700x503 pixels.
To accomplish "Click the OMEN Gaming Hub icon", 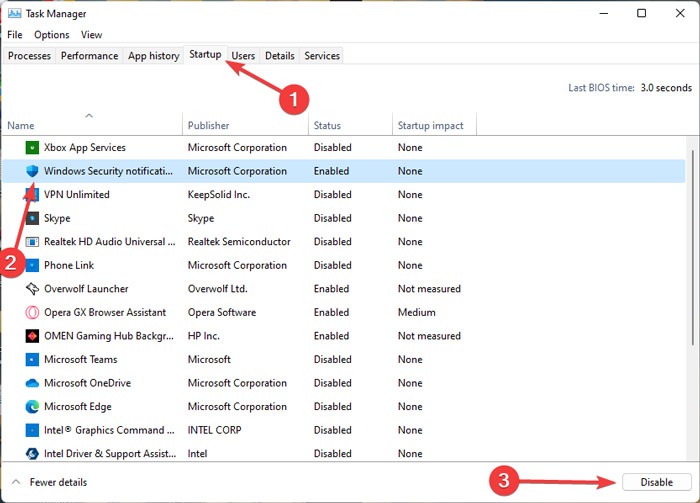I will [x=32, y=336].
